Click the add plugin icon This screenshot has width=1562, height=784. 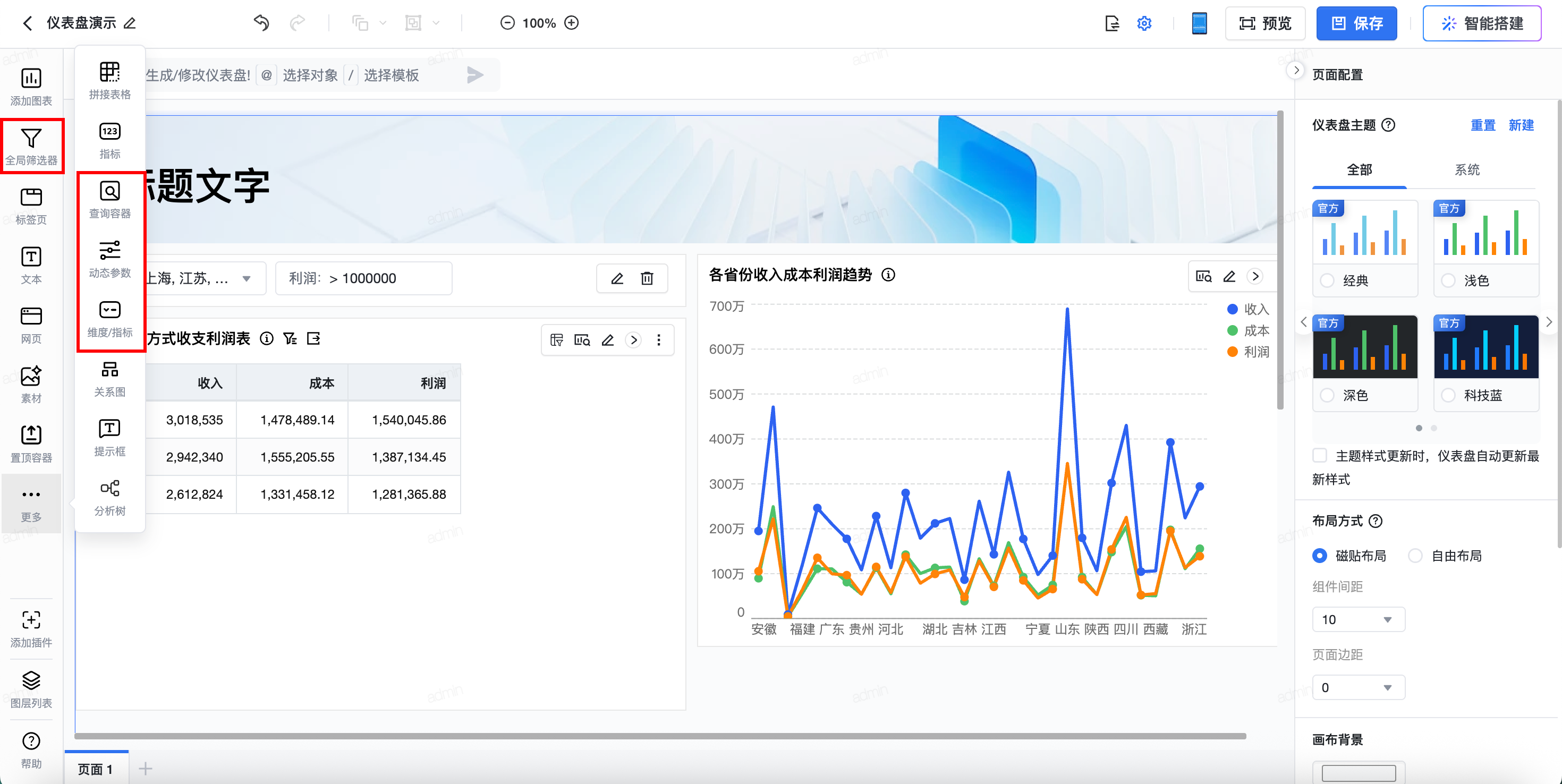[31, 627]
